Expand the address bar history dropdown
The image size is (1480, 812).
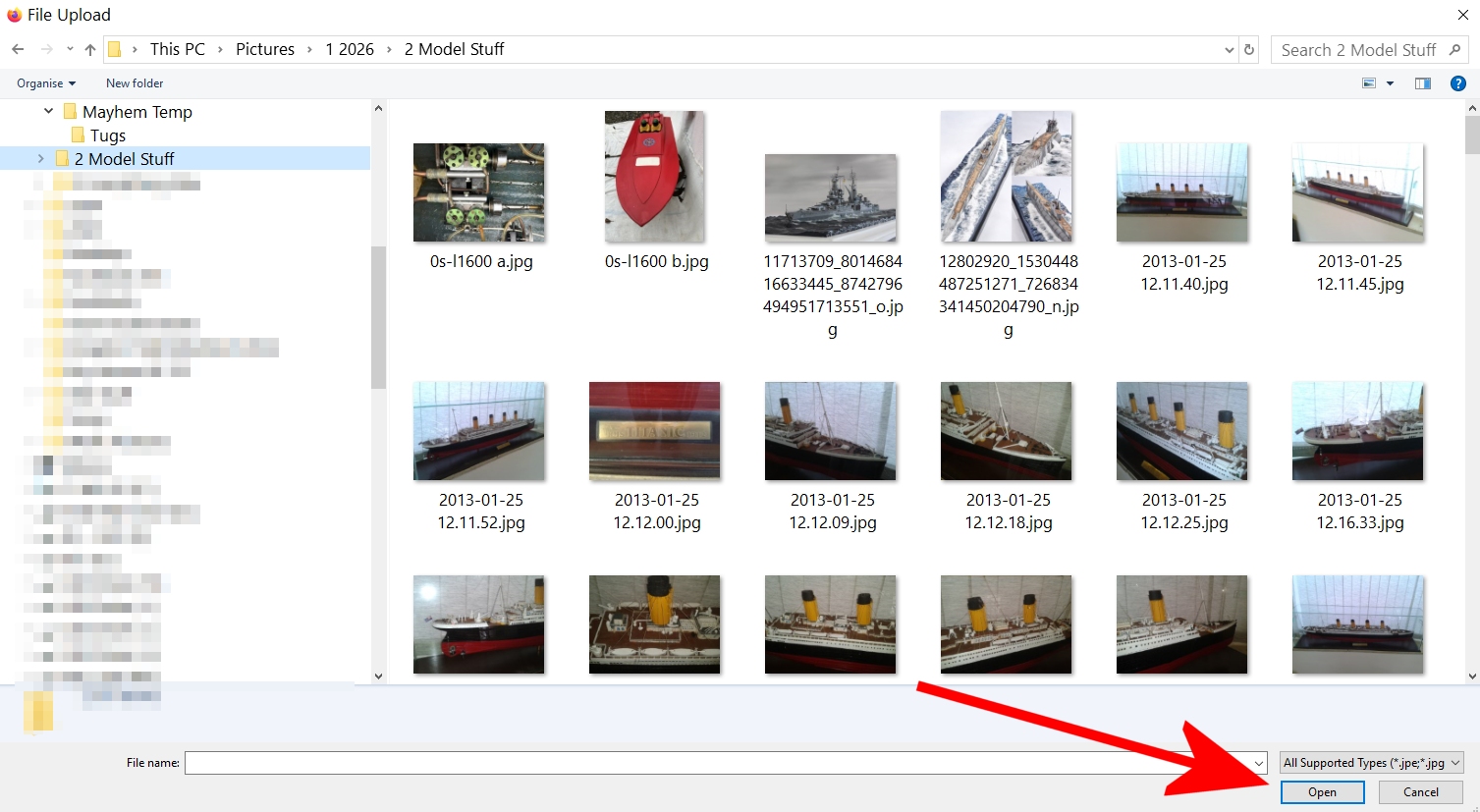1230,50
